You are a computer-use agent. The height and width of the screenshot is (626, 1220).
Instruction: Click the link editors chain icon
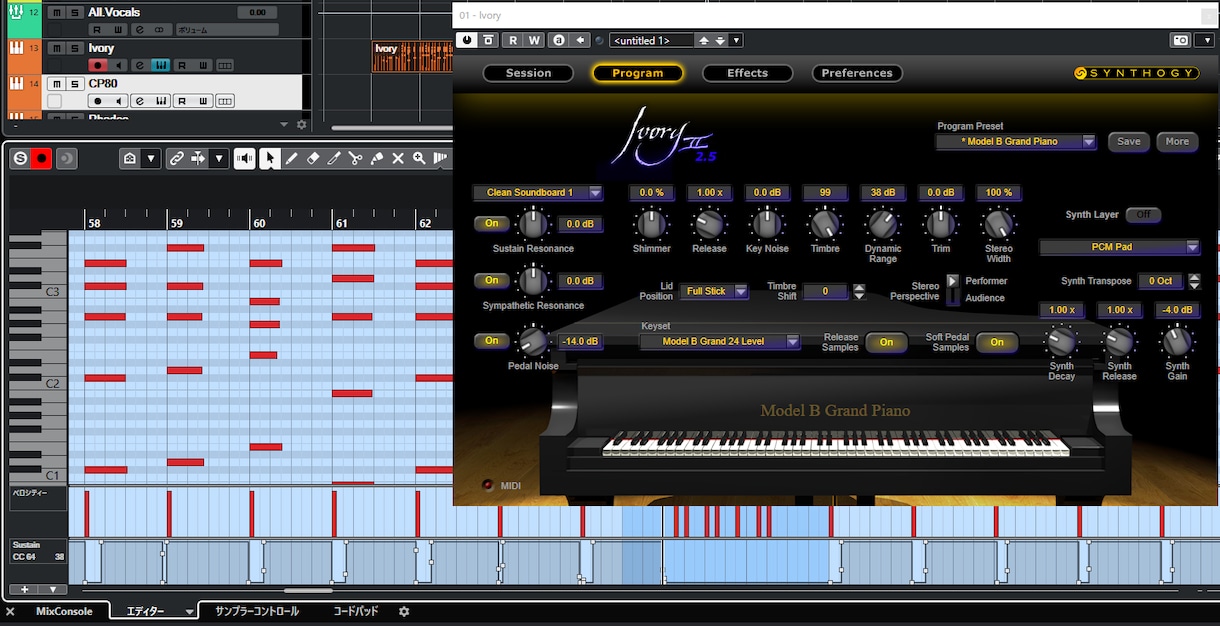(x=176, y=158)
